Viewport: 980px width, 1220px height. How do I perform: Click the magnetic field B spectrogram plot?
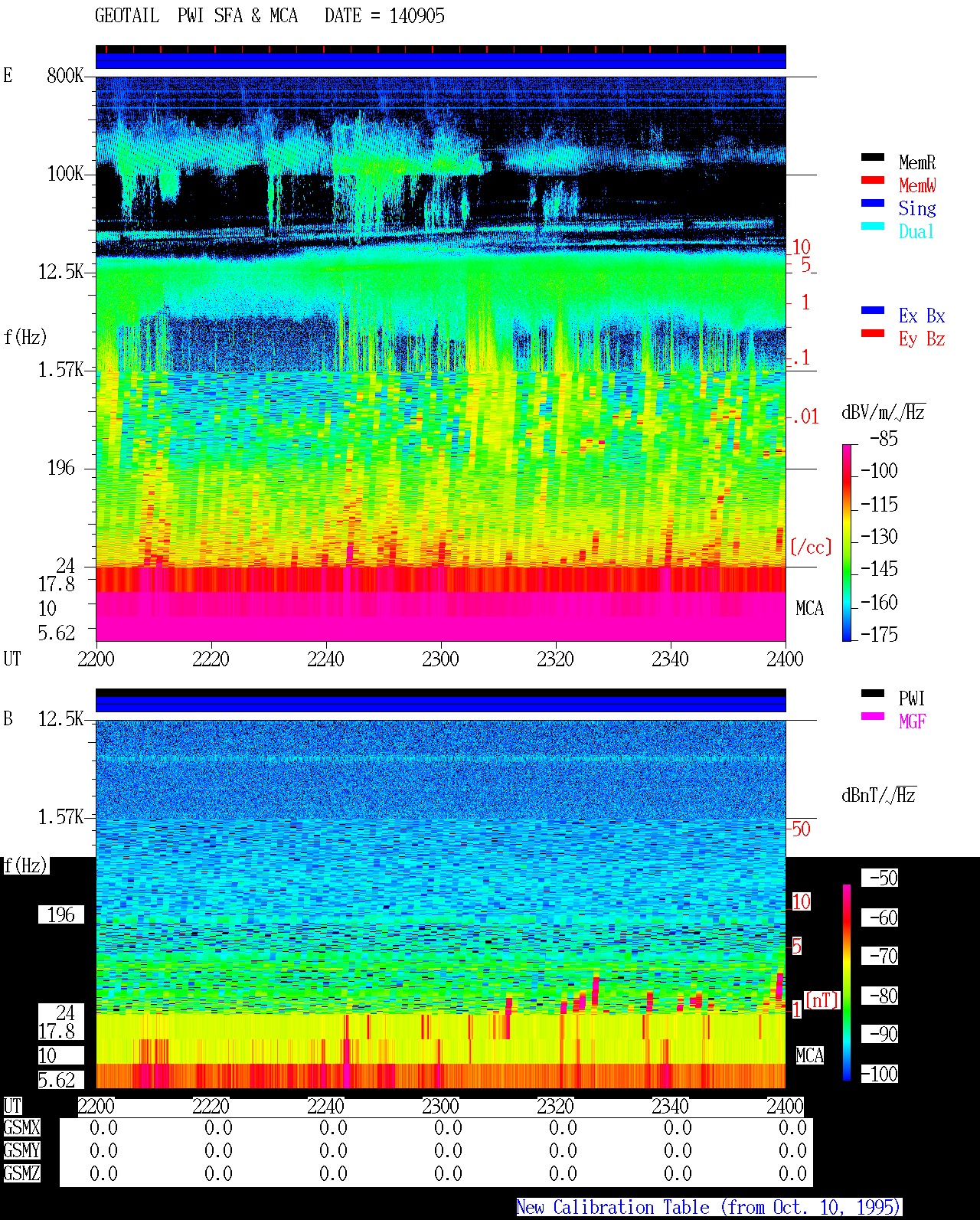[x=440, y=904]
